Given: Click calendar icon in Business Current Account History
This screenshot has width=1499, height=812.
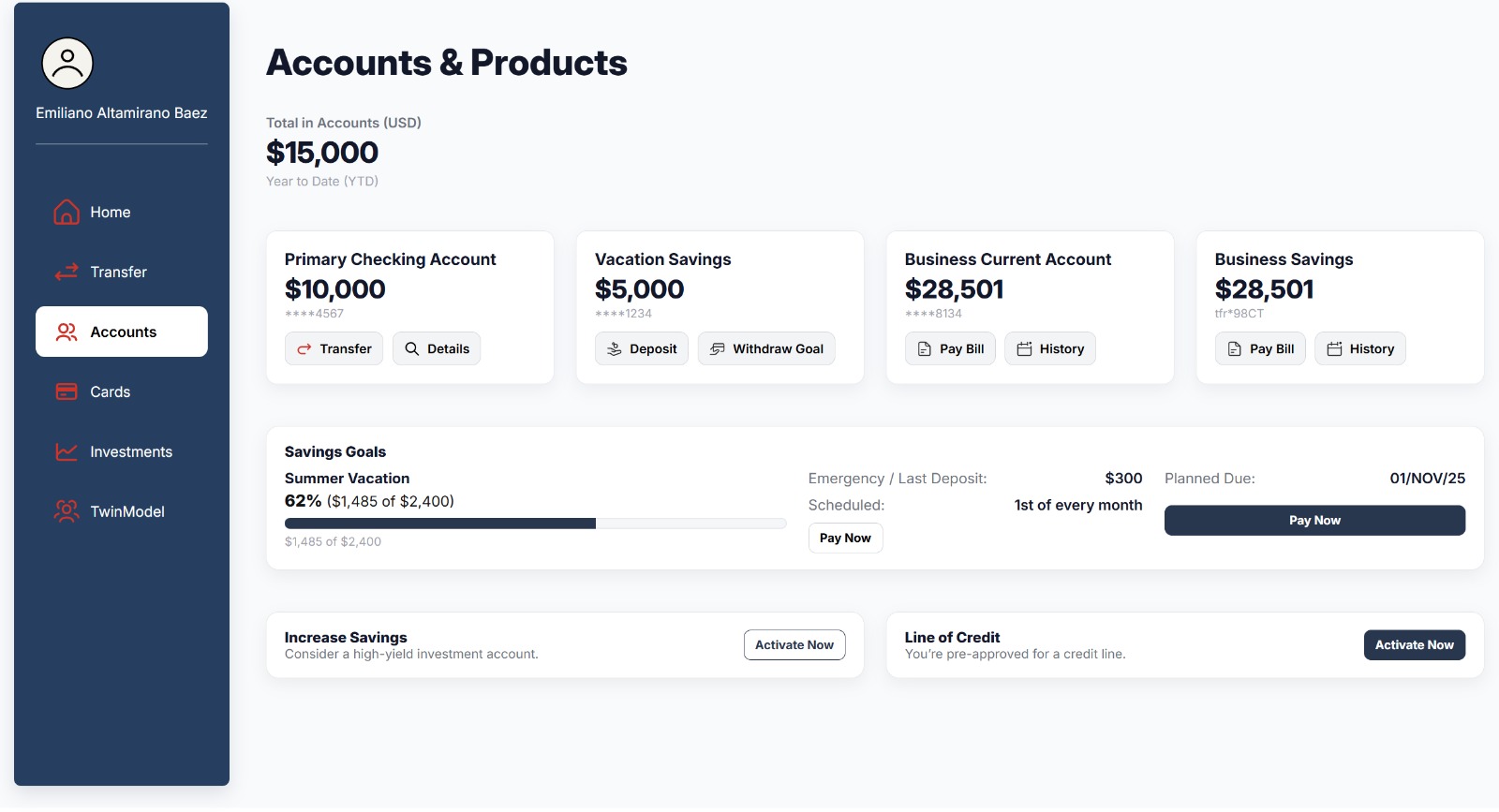Looking at the screenshot, I should [1024, 348].
